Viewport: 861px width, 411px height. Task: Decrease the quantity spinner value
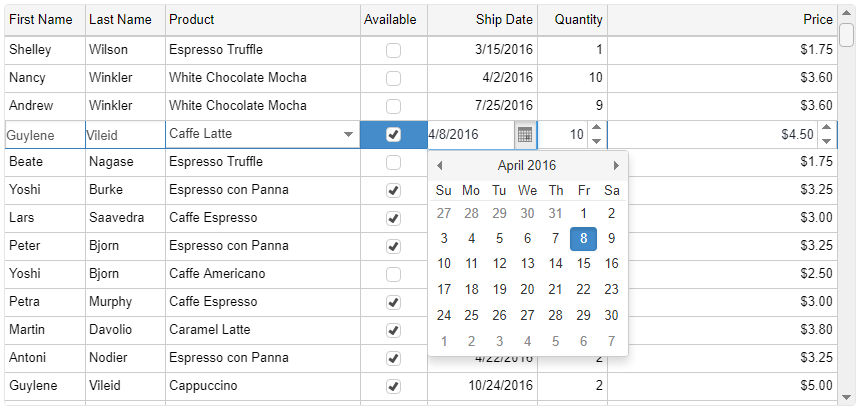click(596, 141)
